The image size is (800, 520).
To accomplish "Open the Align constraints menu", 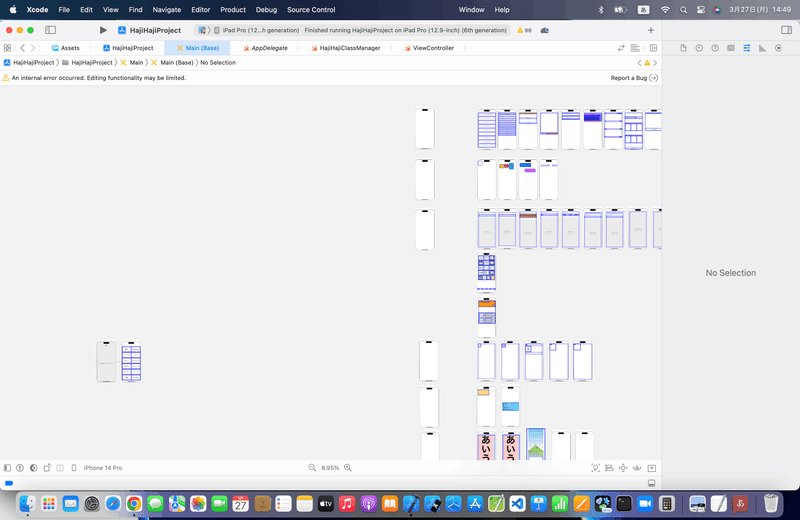I will tap(609, 468).
